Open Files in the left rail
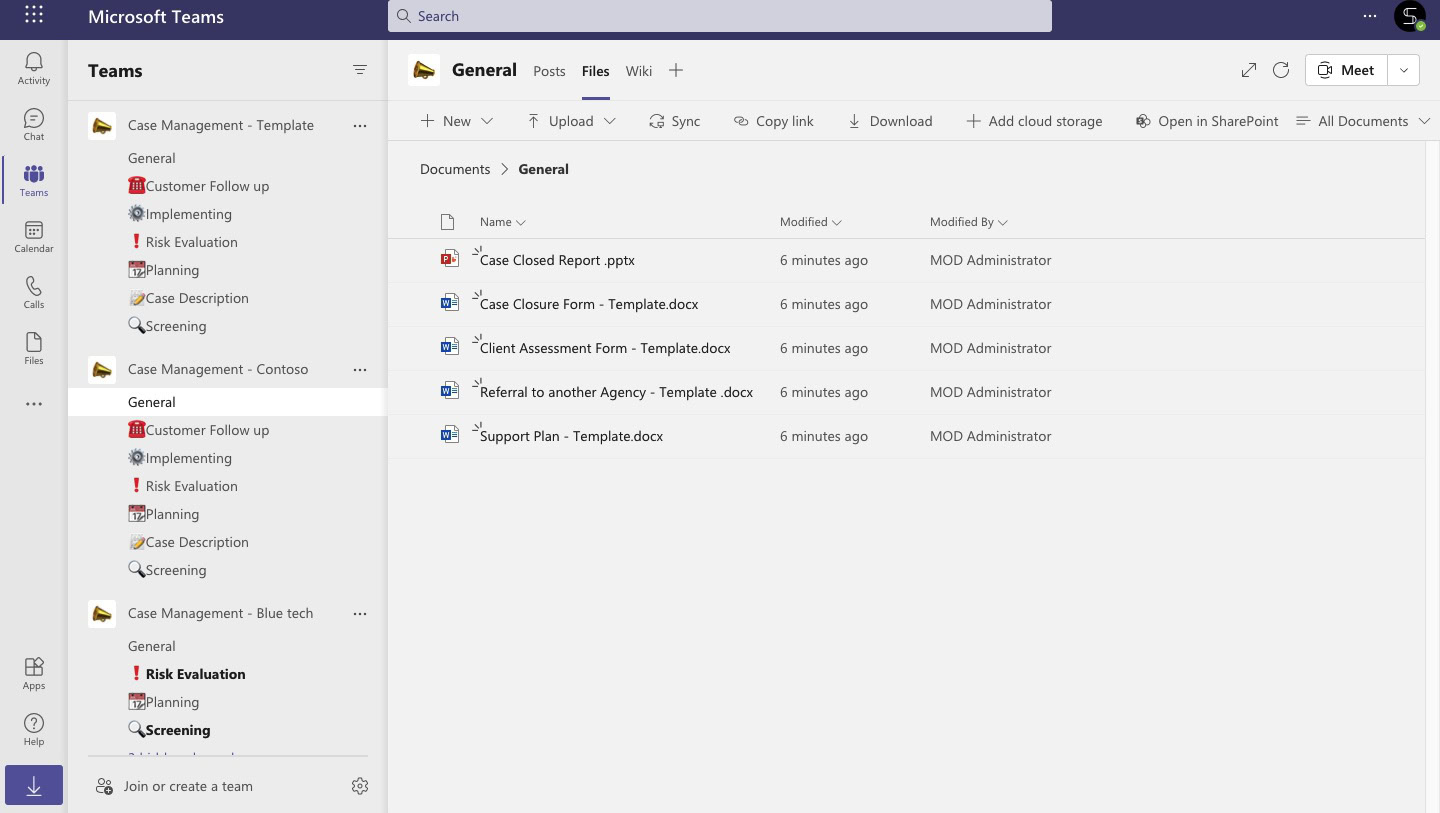The height and width of the screenshot is (813, 1440). (x=34, y=349)
